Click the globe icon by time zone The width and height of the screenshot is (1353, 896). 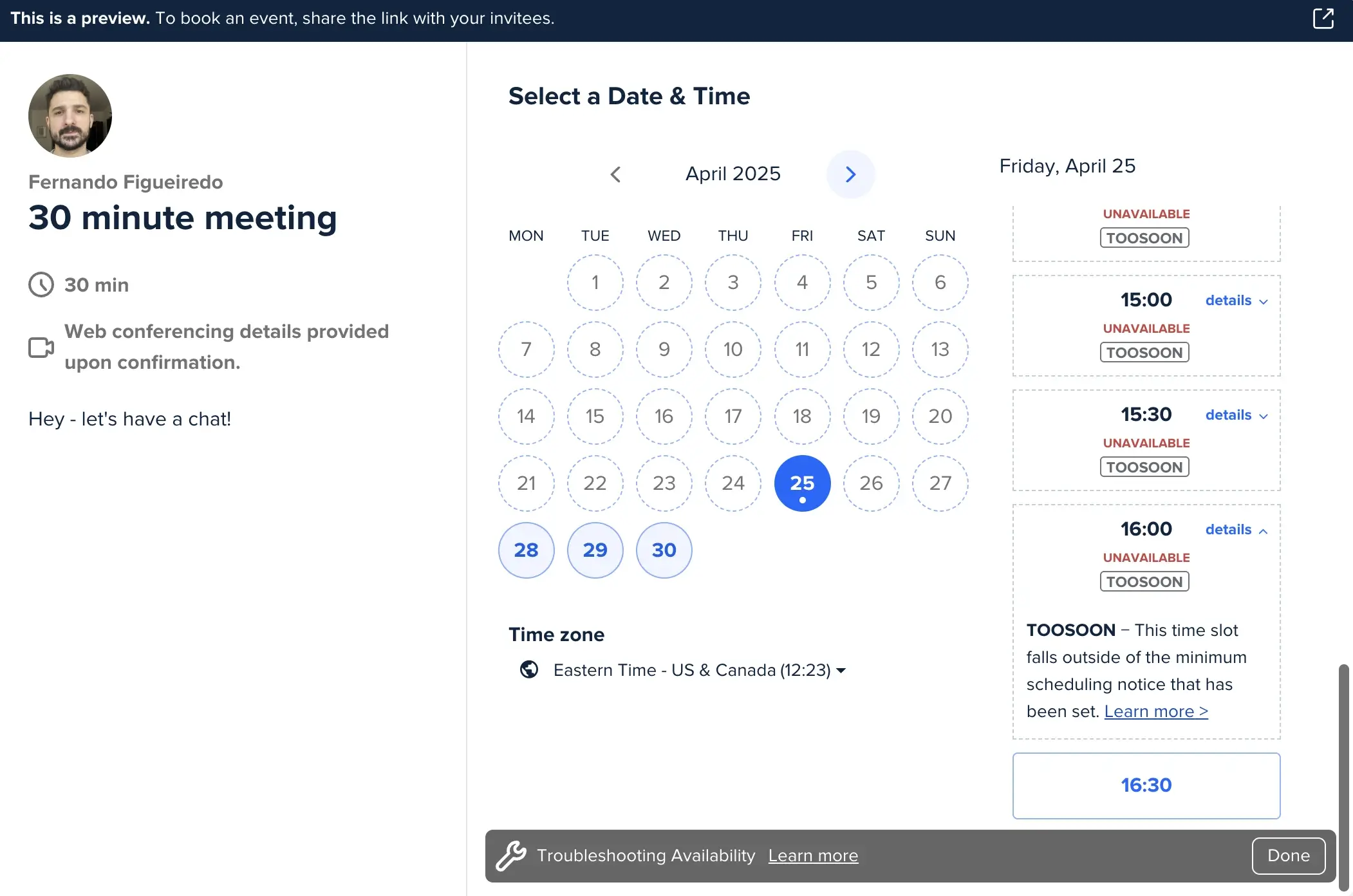pos(529,669)
